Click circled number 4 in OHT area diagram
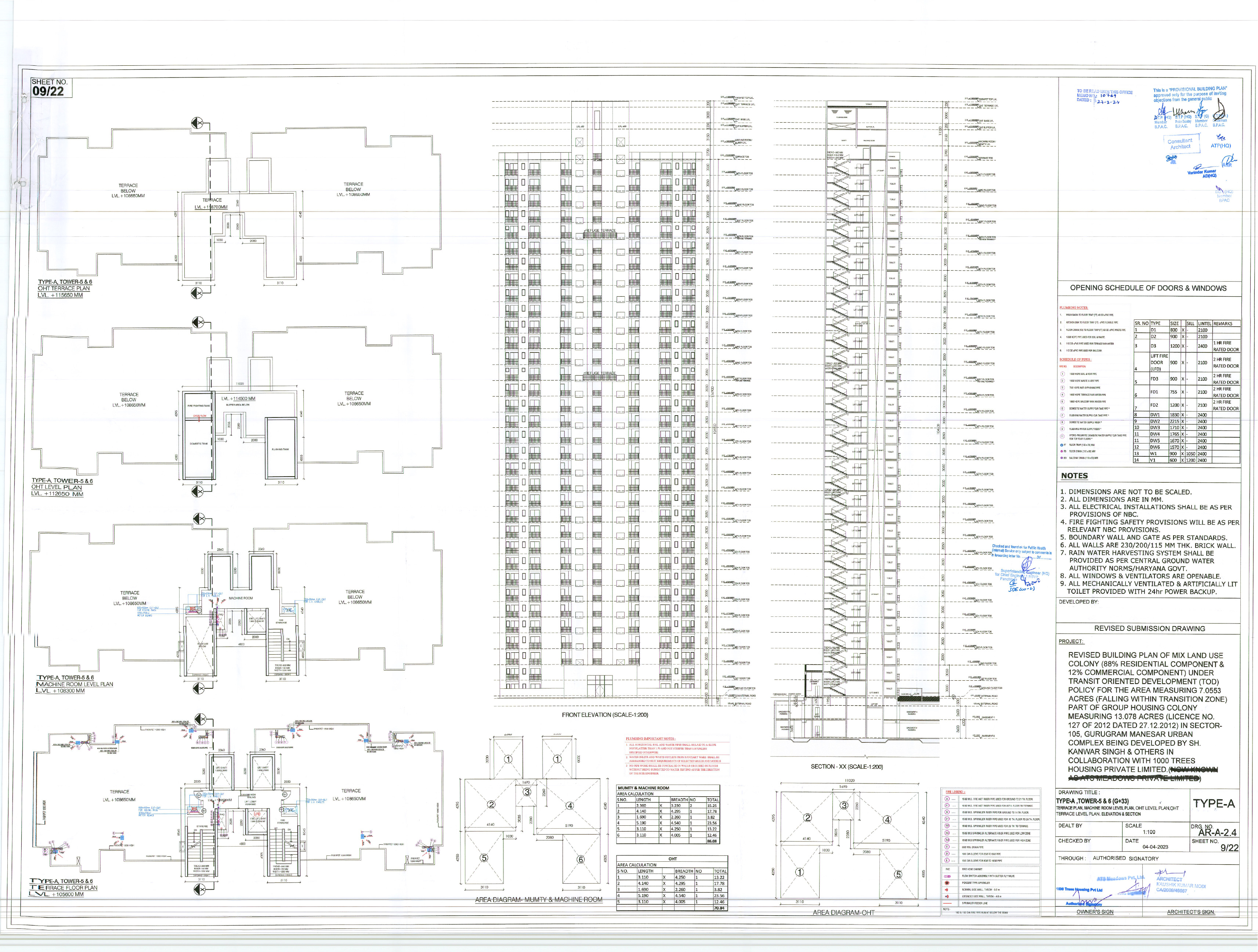Screen dimensions: 1258x952 [x=887, y=819]
